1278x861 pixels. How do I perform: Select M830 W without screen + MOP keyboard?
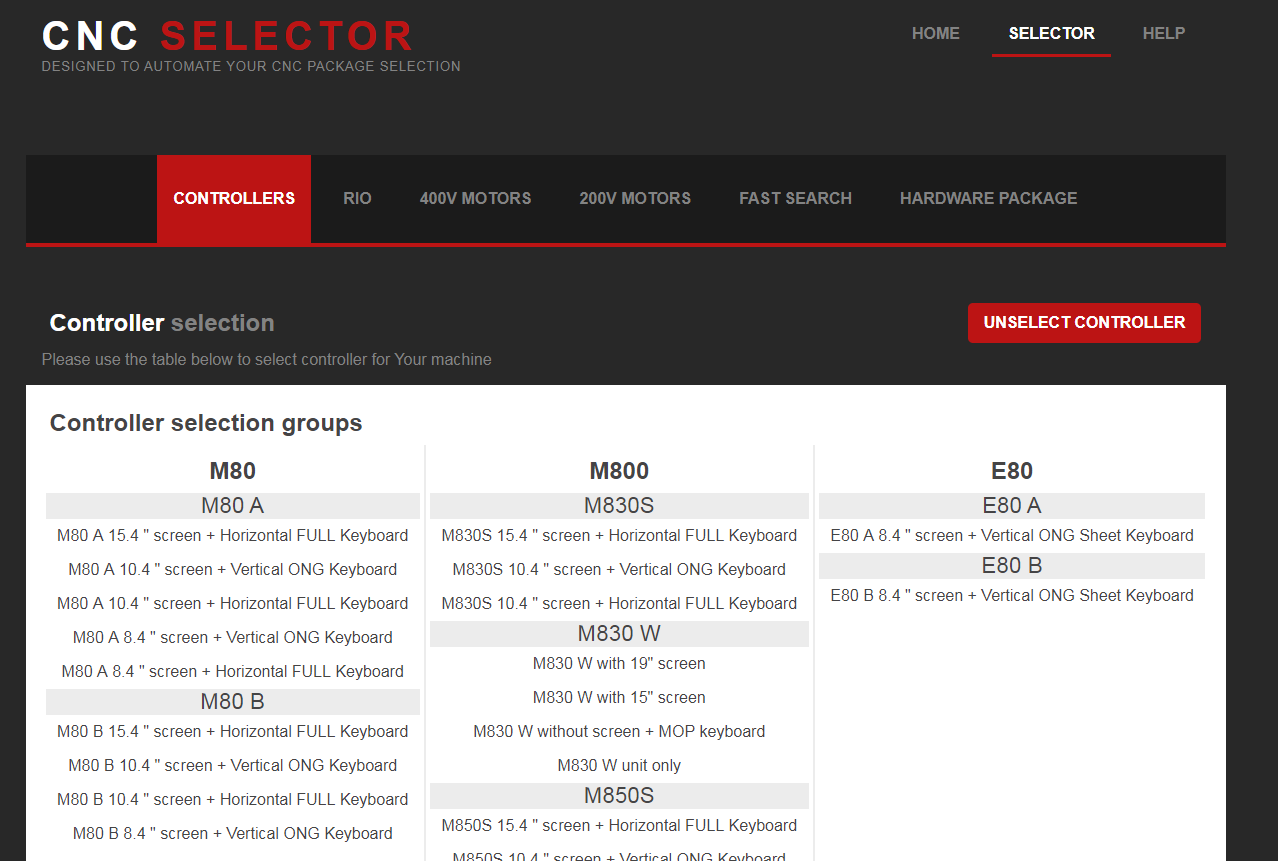pyautogui.click(x=619, y=731)
